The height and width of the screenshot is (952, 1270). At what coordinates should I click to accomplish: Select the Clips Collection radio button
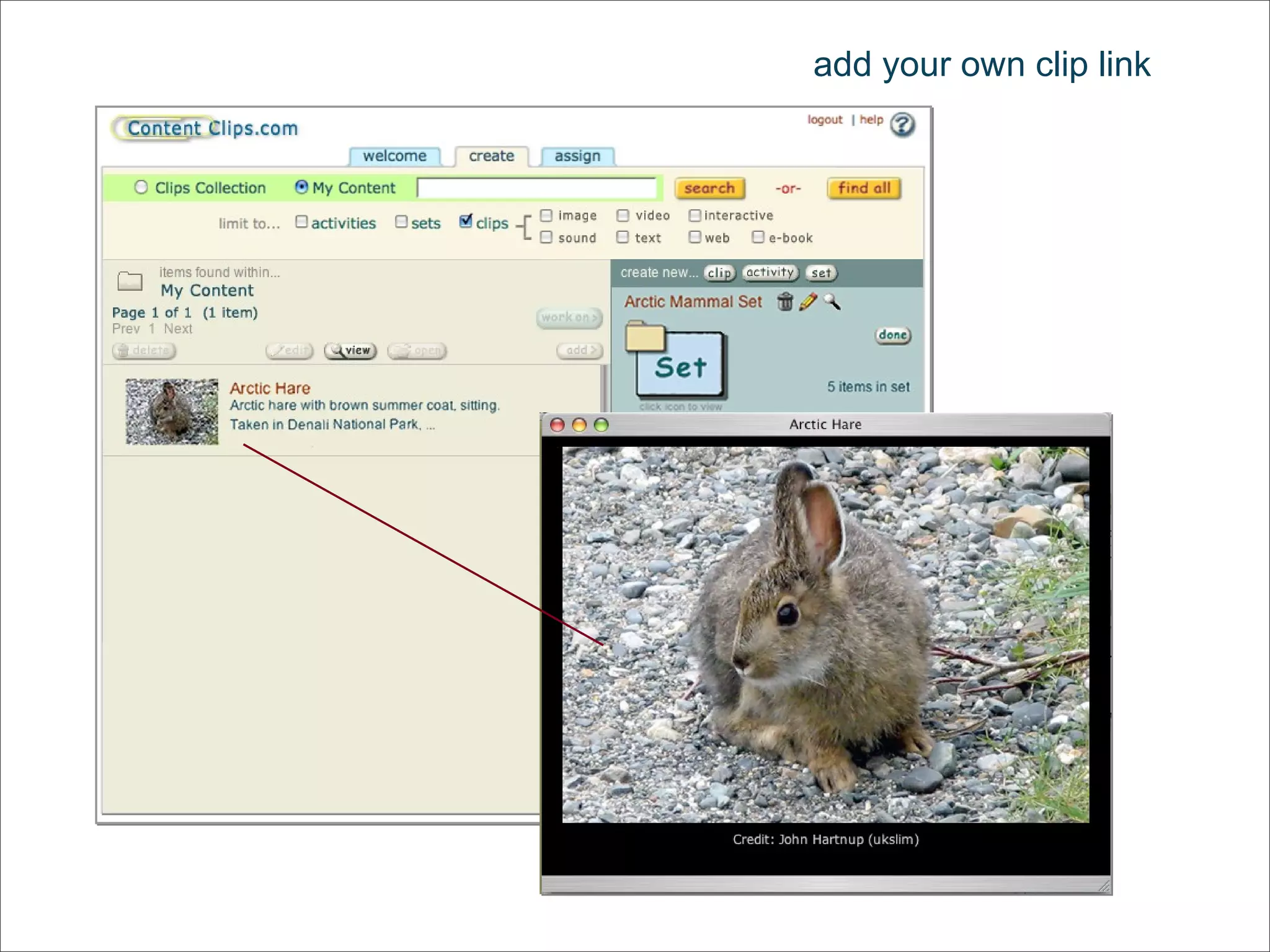point(141,187)
